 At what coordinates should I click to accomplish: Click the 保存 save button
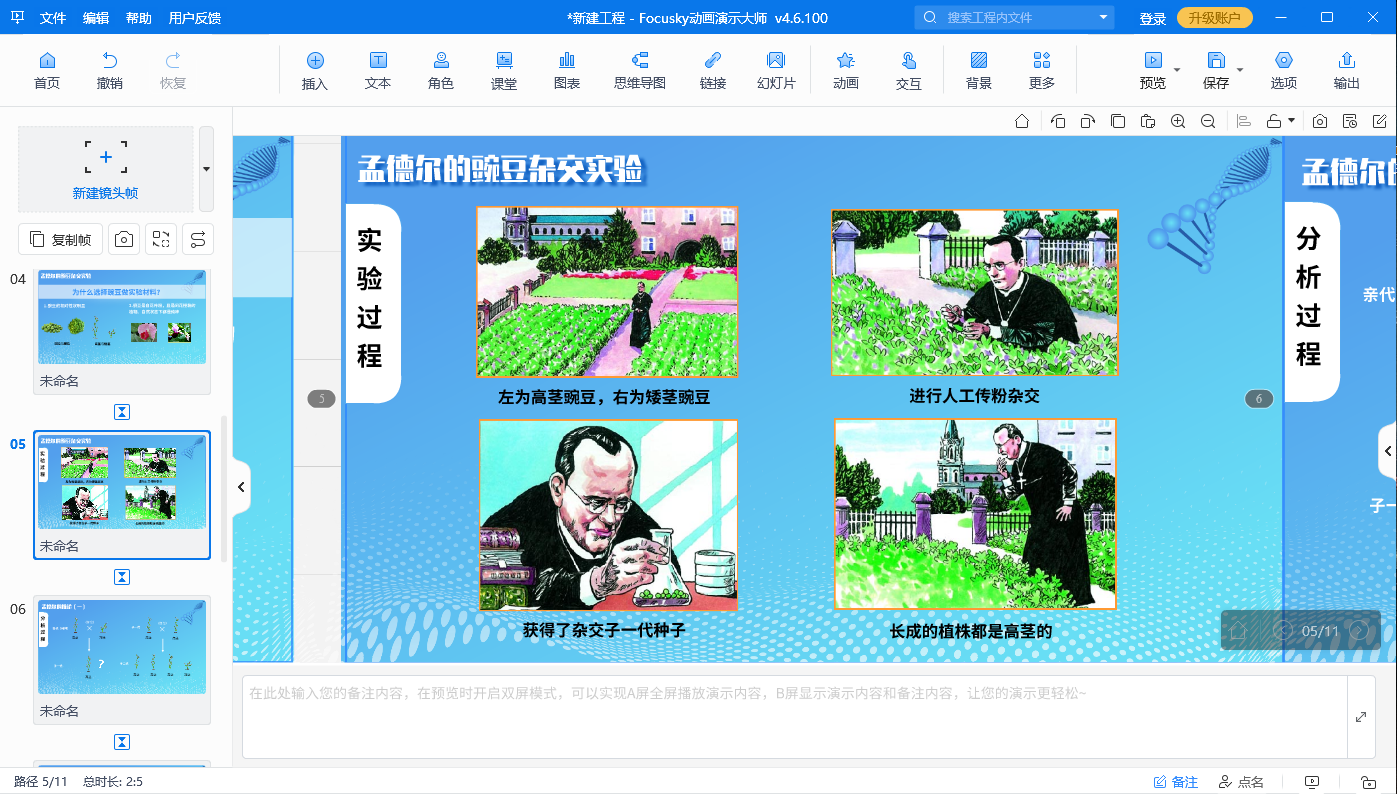pyautogui.click(x=1216, y=71)
